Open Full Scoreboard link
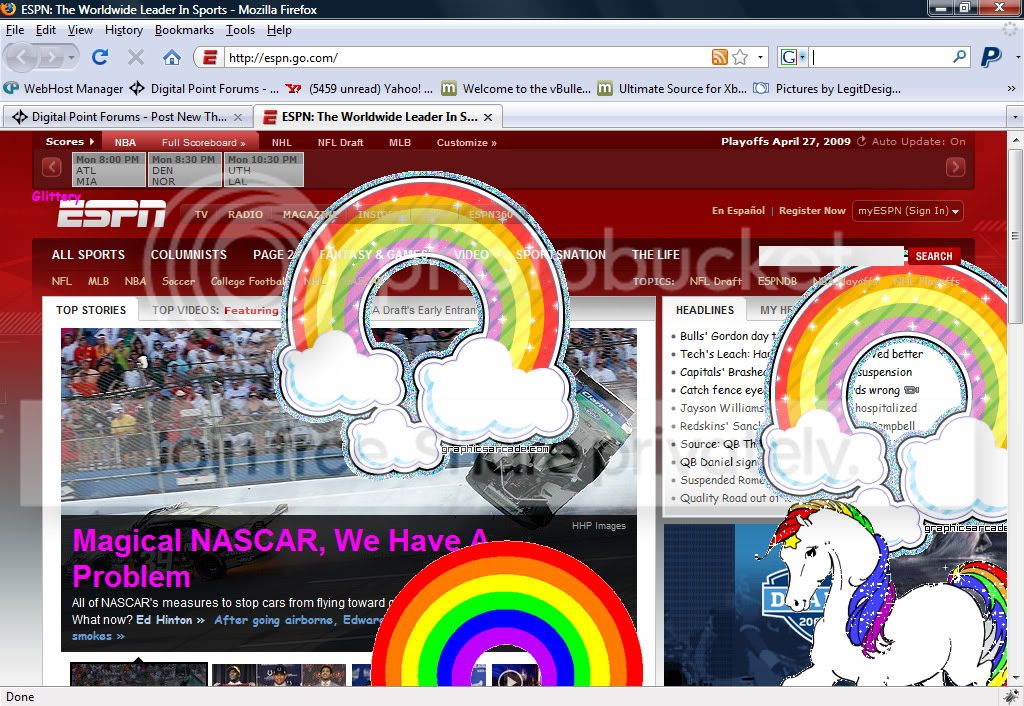 pos(204,142)
